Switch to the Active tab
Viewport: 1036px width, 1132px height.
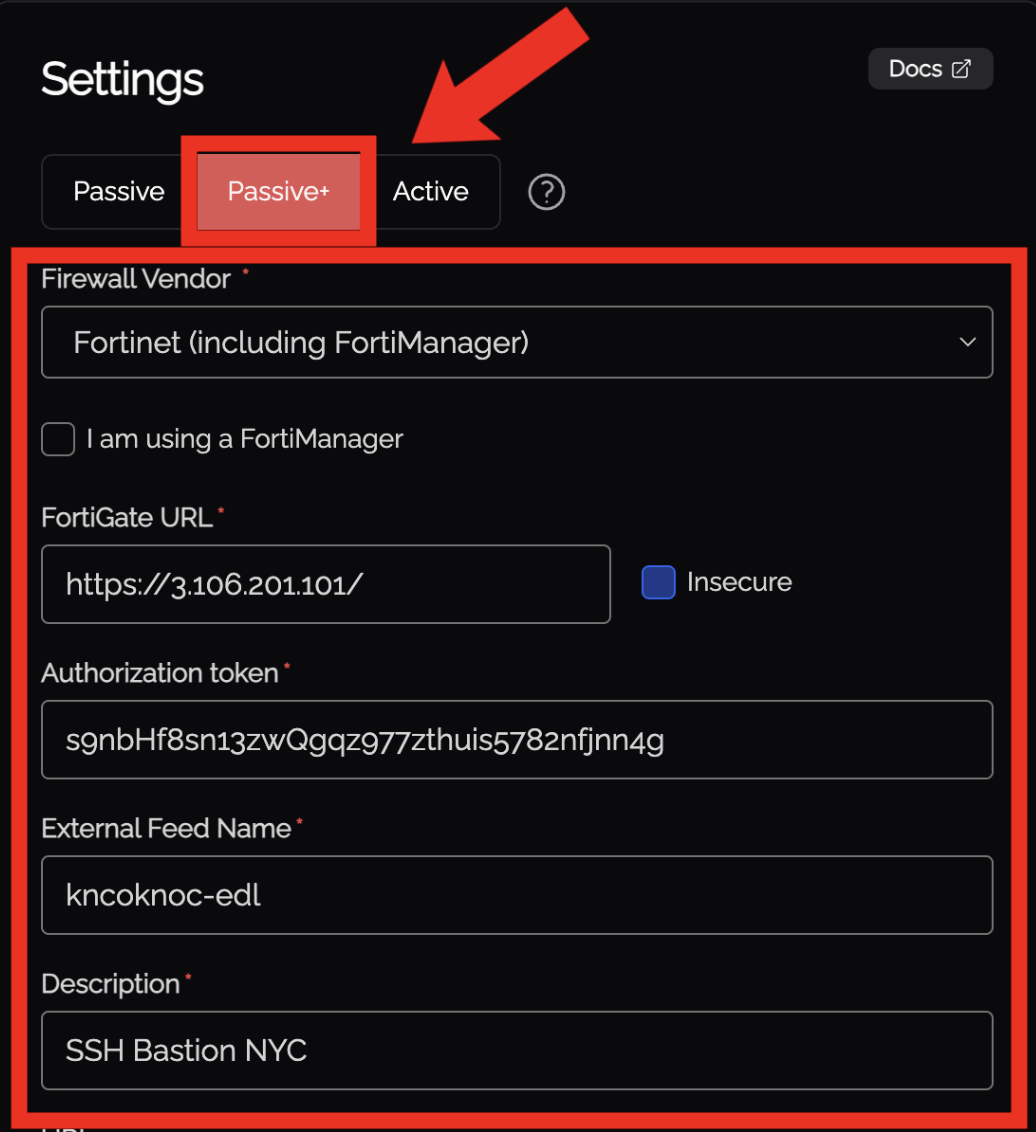431,191
